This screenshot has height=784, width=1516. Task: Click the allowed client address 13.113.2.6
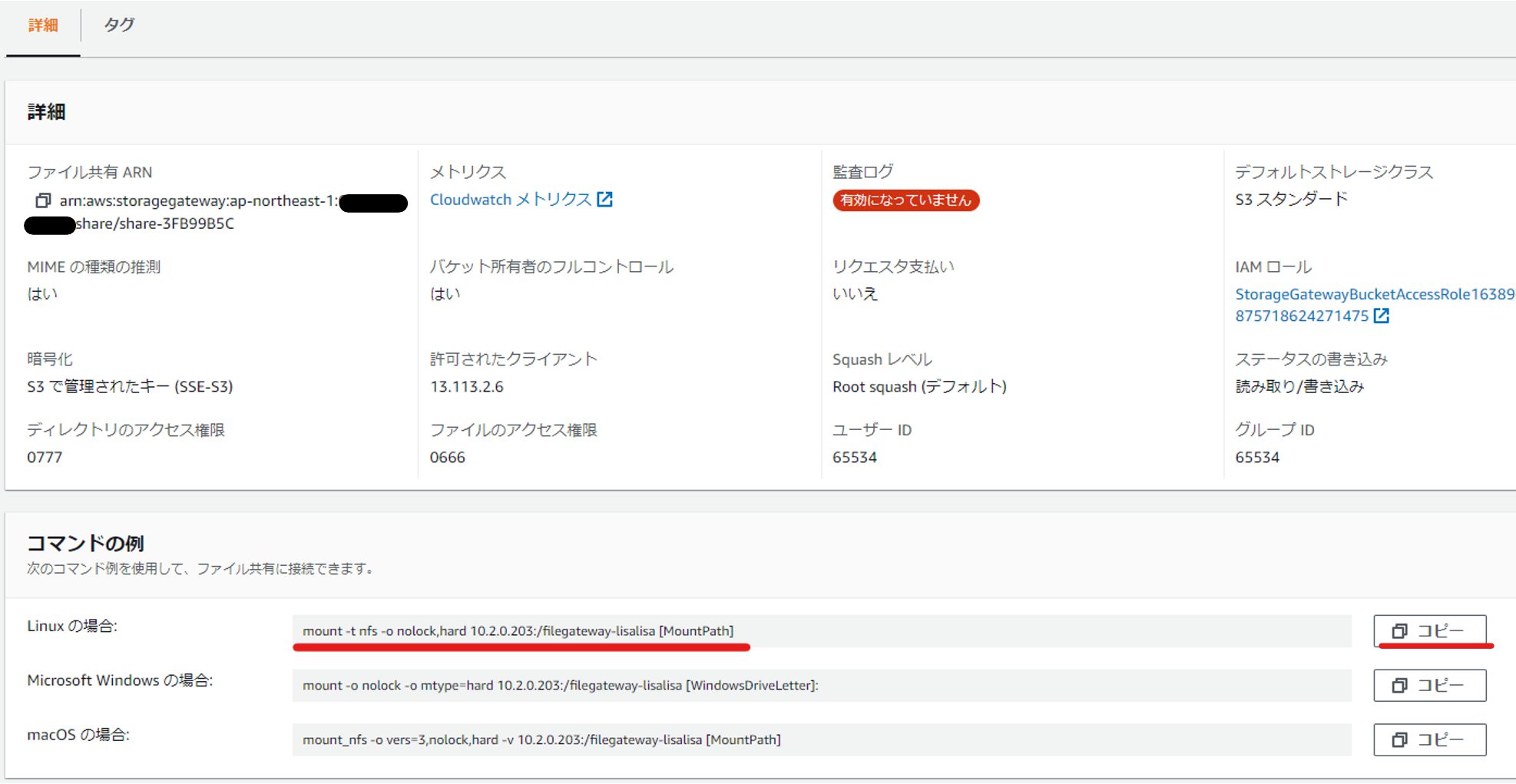point(468,386)
